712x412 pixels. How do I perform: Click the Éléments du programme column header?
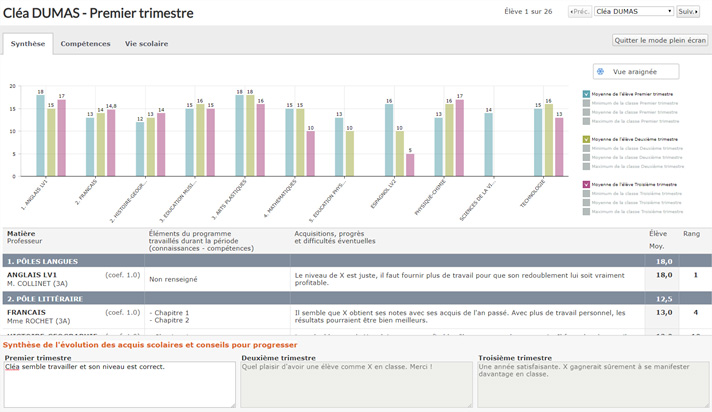pyautogui.click(x=201, y=241)
